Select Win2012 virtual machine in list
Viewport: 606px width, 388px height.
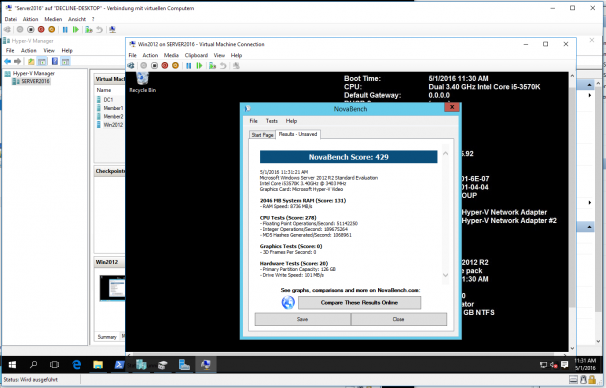click(x=113, y=125)
